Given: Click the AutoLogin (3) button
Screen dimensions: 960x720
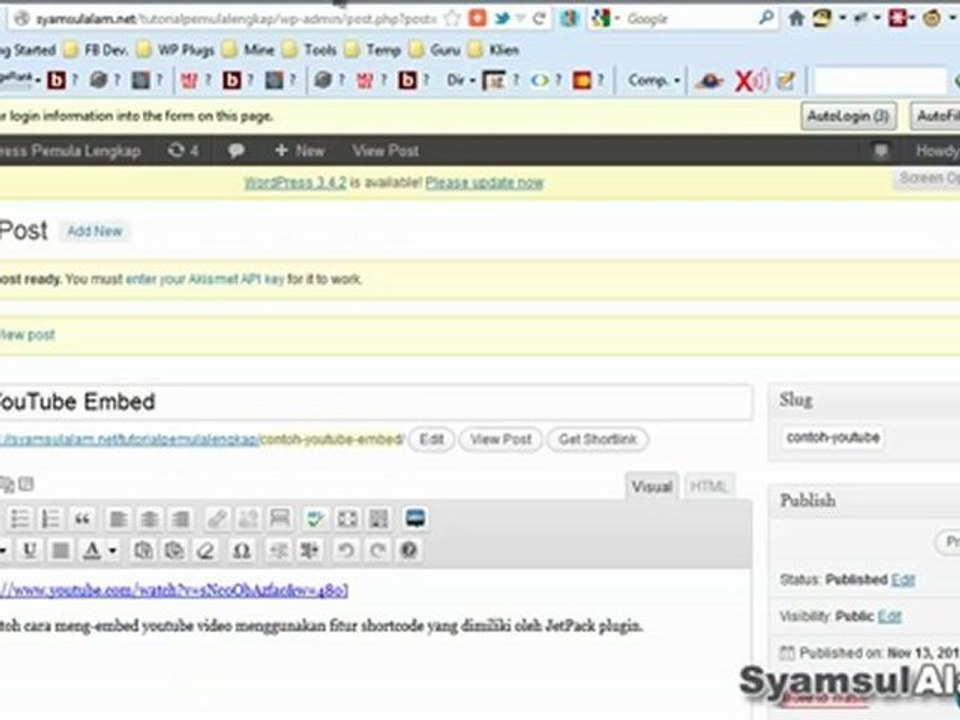Looking at the screenshot, I should [x=848, y=116].
